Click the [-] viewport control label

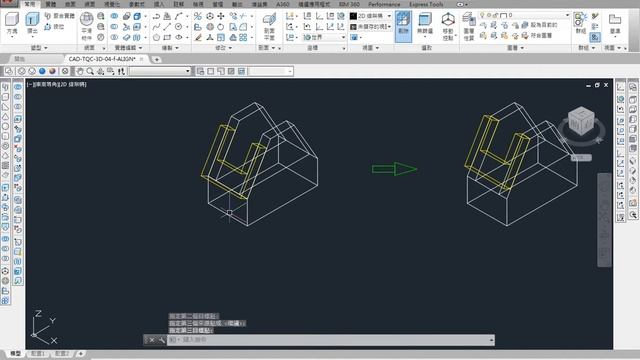29,84
